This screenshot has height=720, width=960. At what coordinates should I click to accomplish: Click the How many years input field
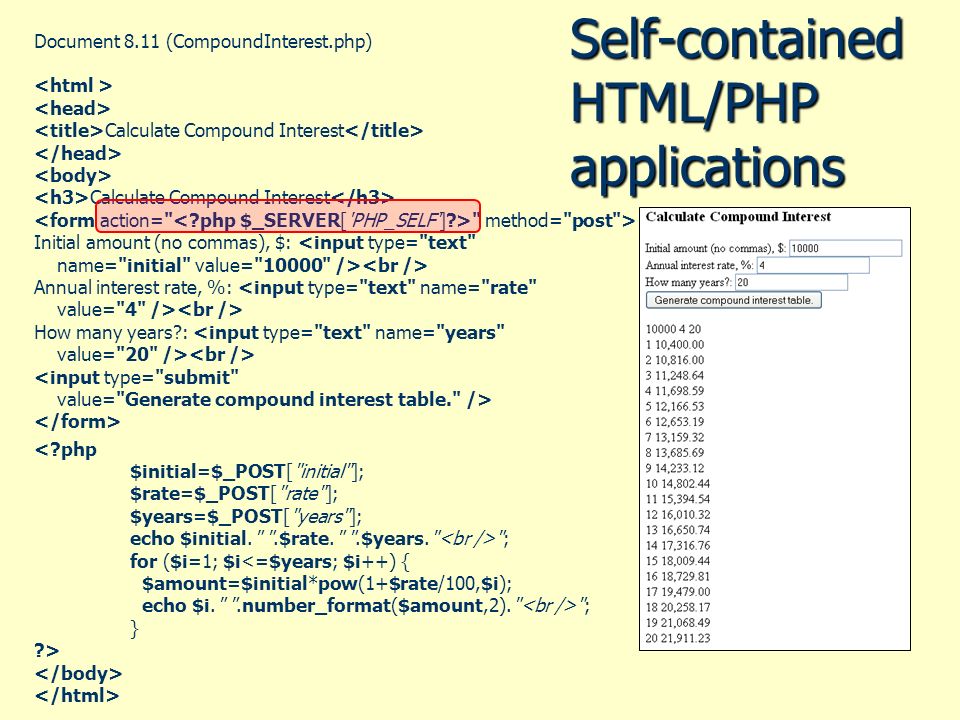point(791,282)
